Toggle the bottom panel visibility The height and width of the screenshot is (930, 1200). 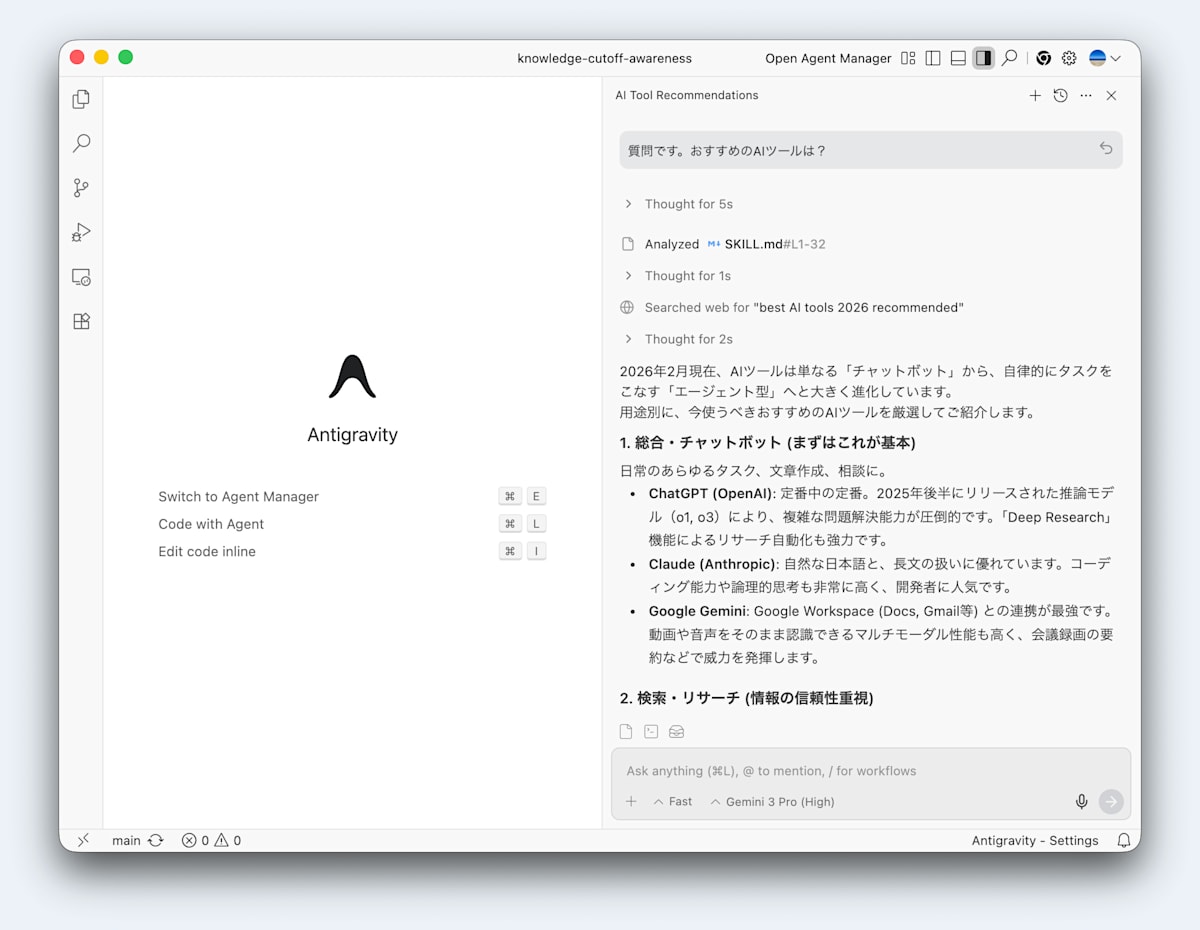958,58
